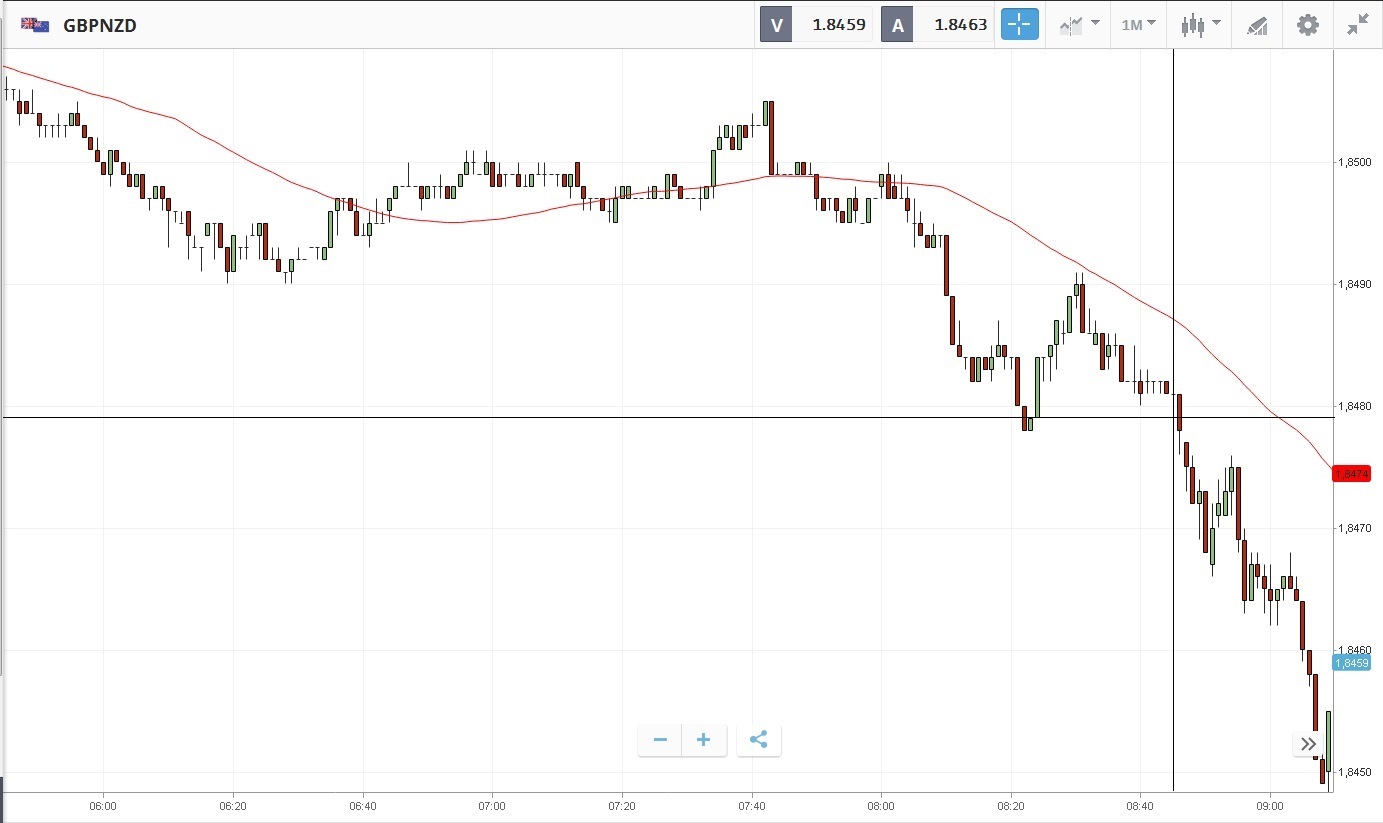Click the 08:00 time axis label
Image resolution: width=1383 pixels, height=823 pixels.
tap(881, 805)
